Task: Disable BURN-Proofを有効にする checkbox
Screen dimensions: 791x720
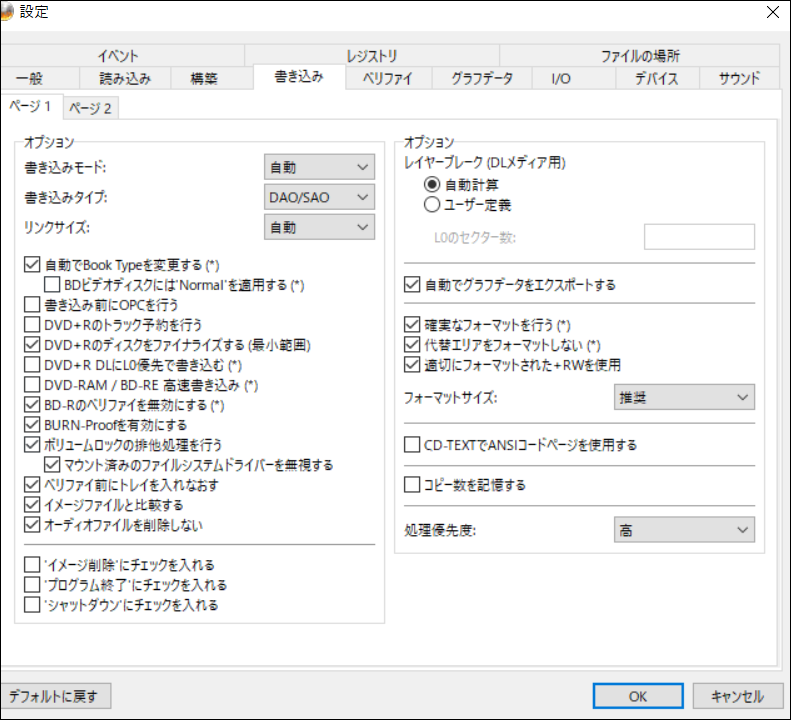Action: click(x=32, y=425)
